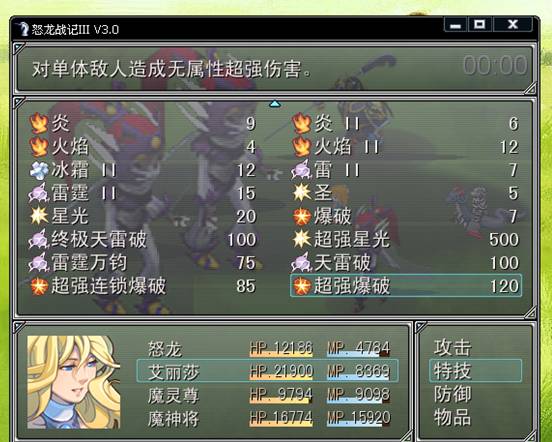Select the 天雷破 lightning skill icon
This screenshot has width=552, height=442.
pos(302,263)
